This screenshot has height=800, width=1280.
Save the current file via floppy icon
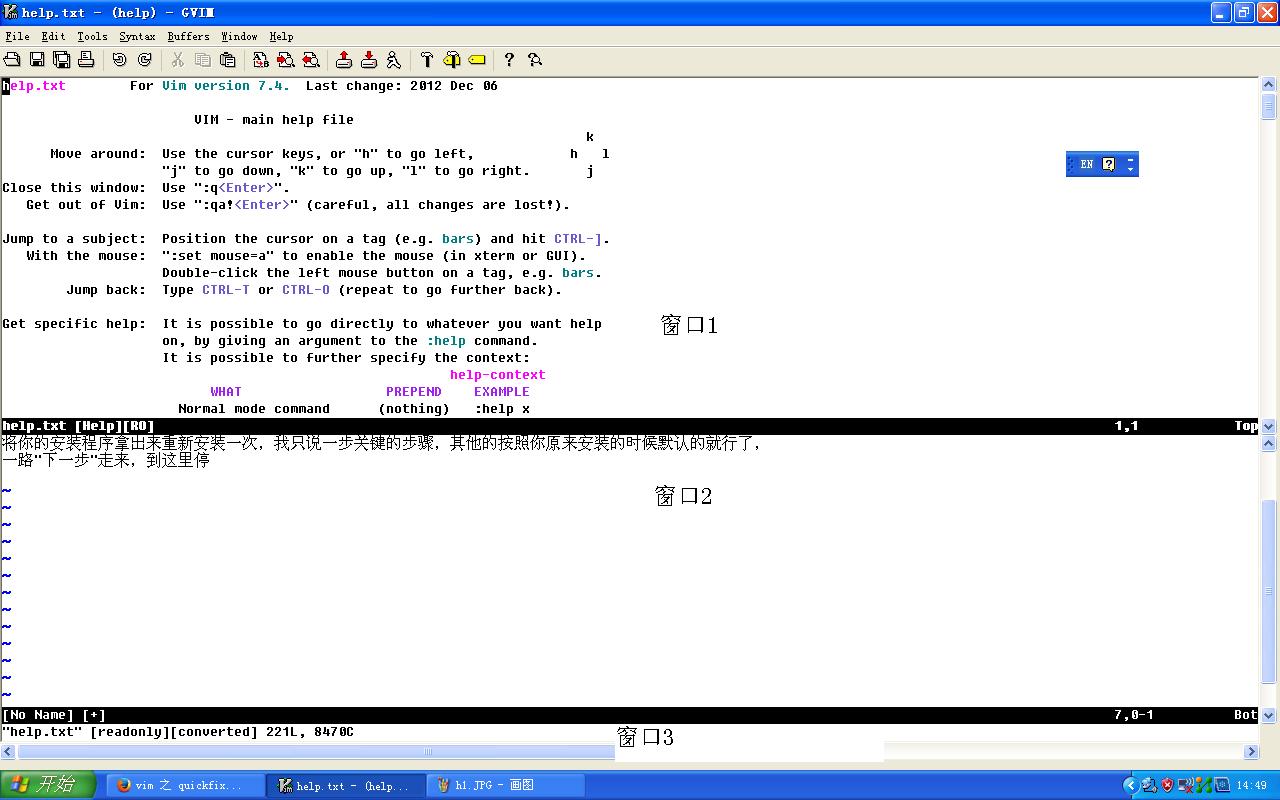pyautogui.click(x=37, y=60)
